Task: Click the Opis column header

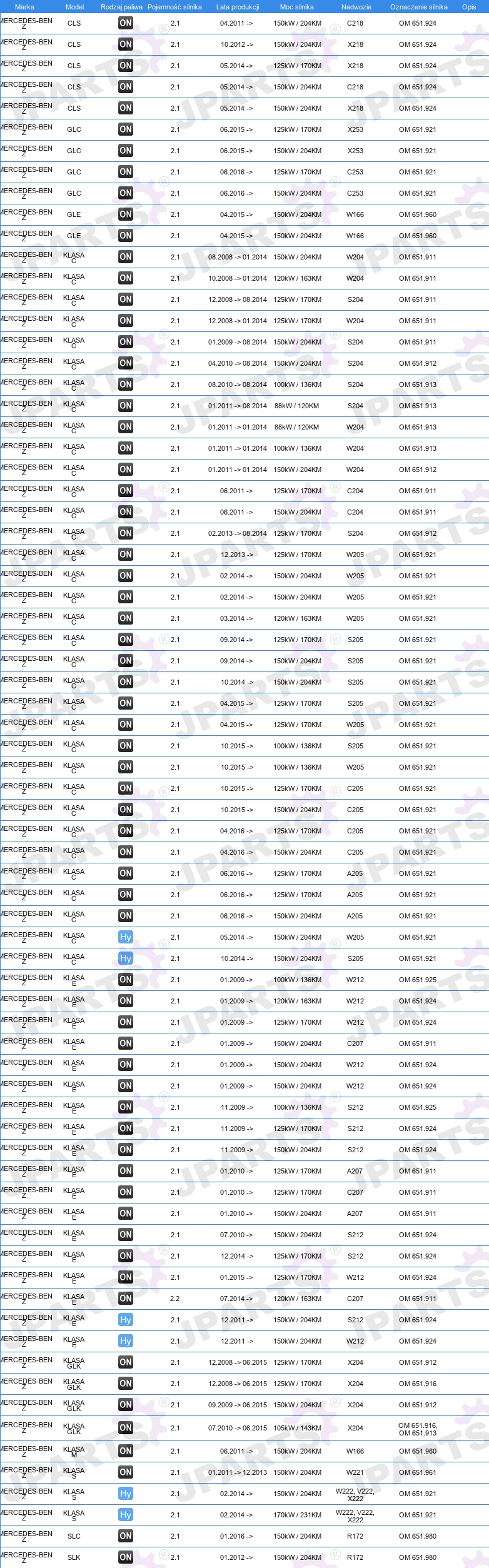Action: click(x=469, y=7)
